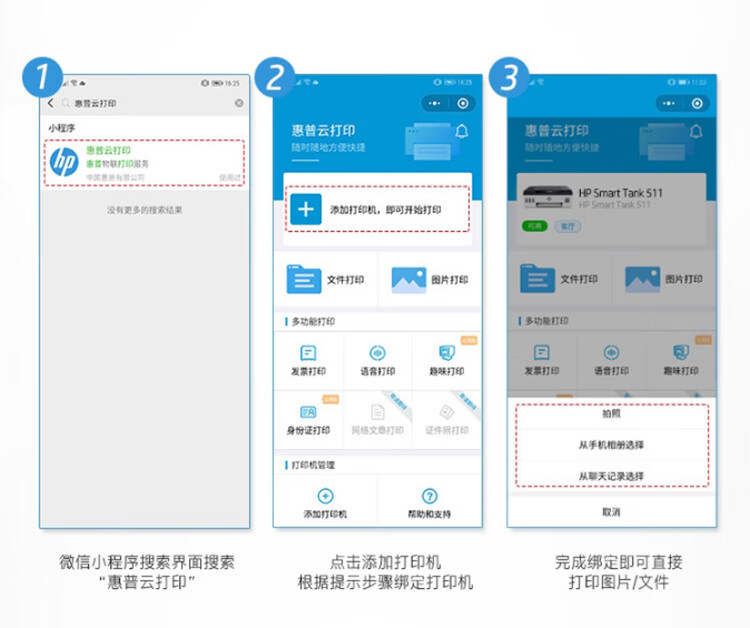Select 发票打印 in screen 3
This screenshot has width=750, height=628.
coord(542,360)
